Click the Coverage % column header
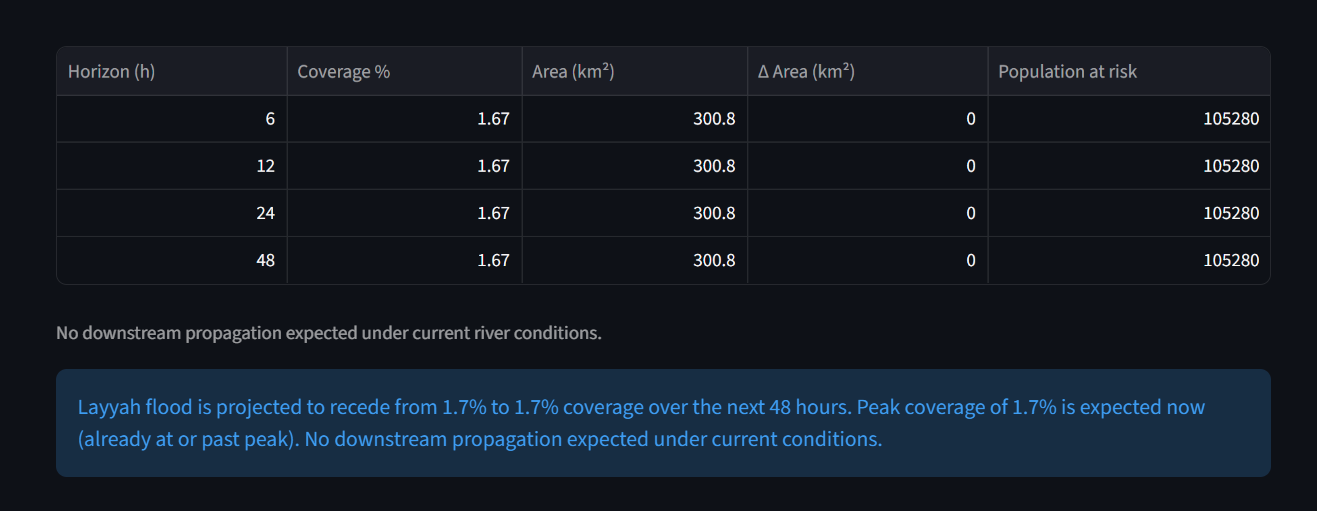 (x=405, y=72)
